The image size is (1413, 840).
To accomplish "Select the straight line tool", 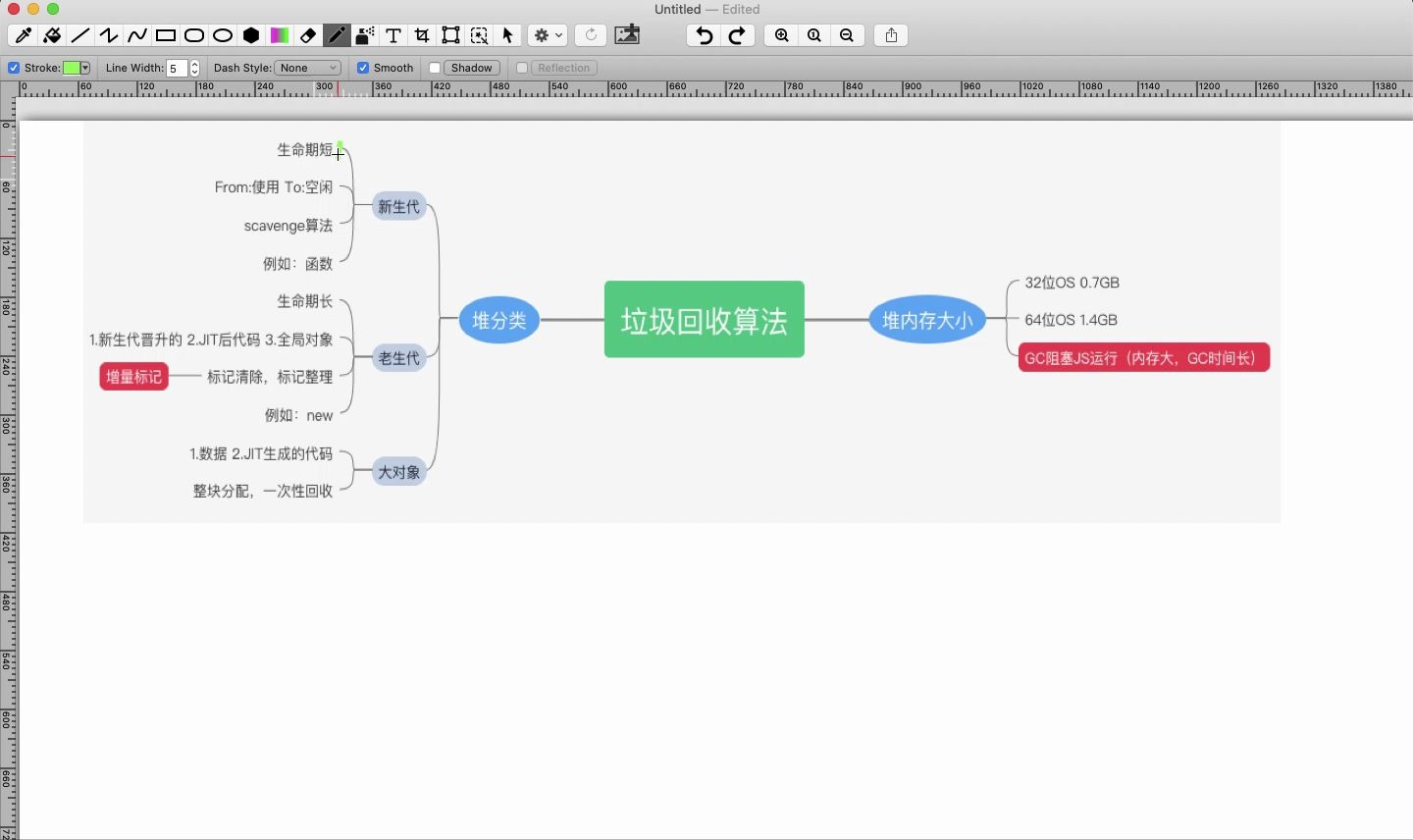I will coord(80,35).
